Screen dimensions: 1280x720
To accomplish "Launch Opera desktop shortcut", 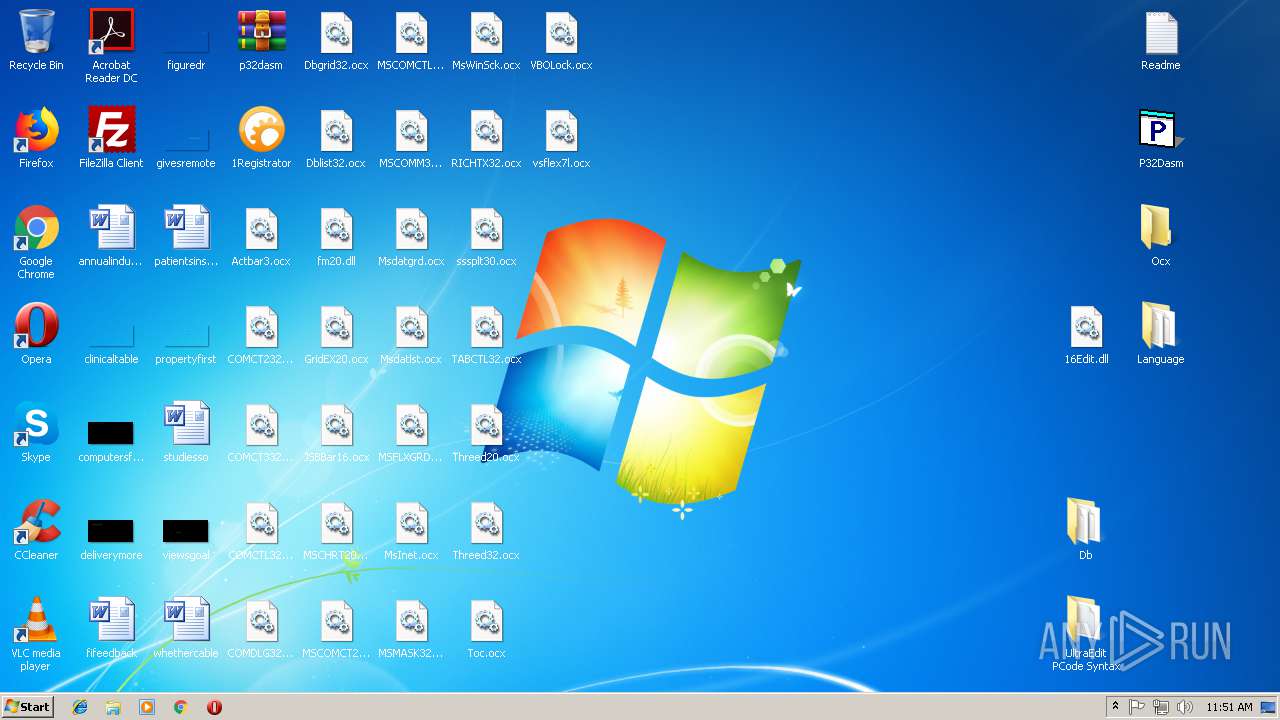I will tap(36, 327).
